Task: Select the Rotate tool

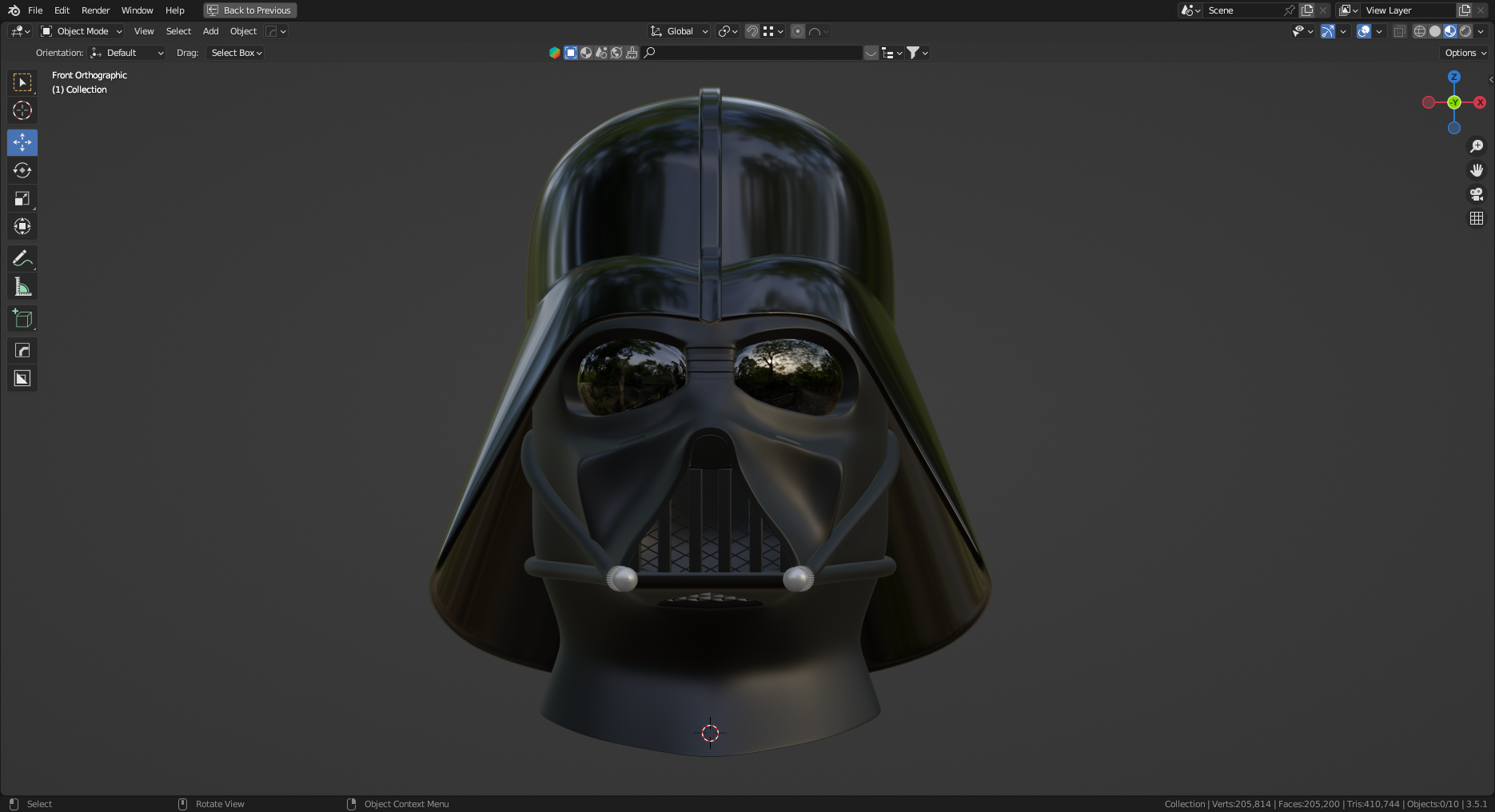Action: (x=22, y=170)
